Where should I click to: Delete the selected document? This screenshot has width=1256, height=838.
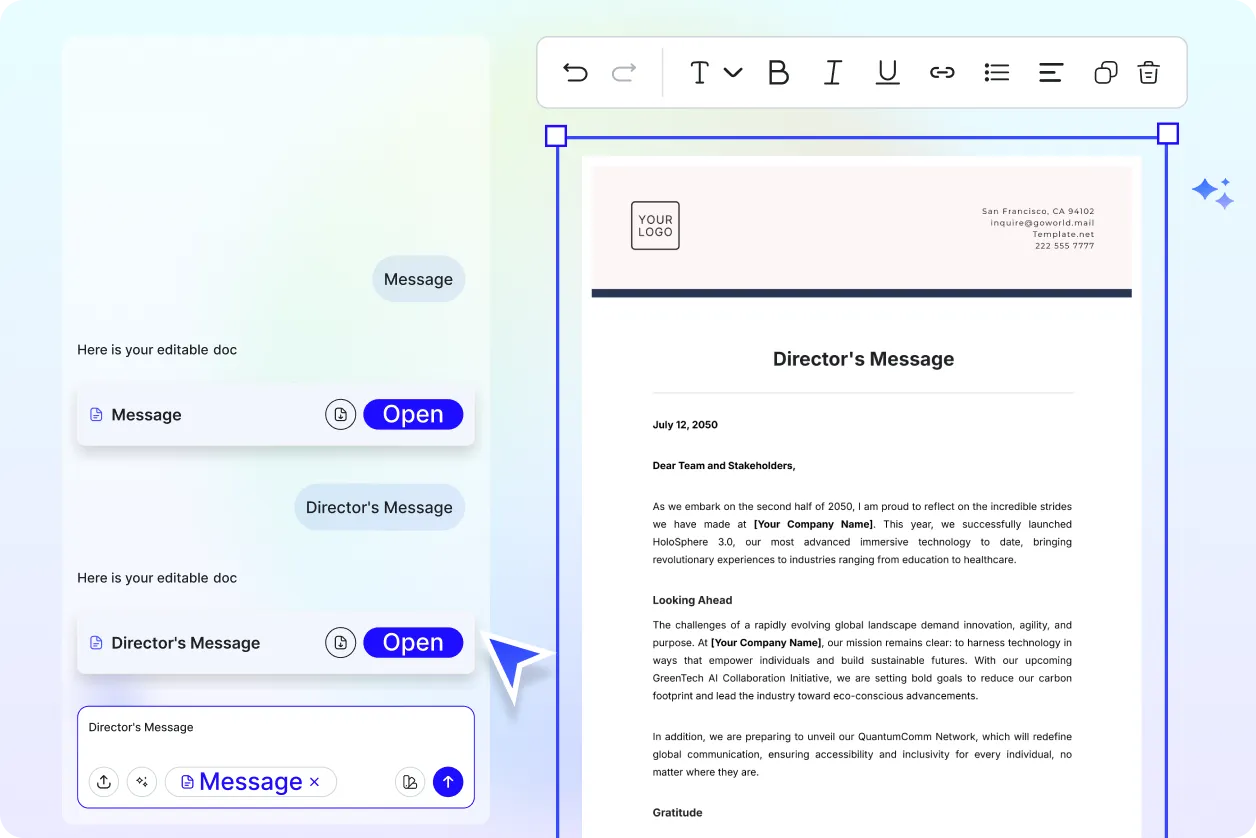pos(1148,72)
